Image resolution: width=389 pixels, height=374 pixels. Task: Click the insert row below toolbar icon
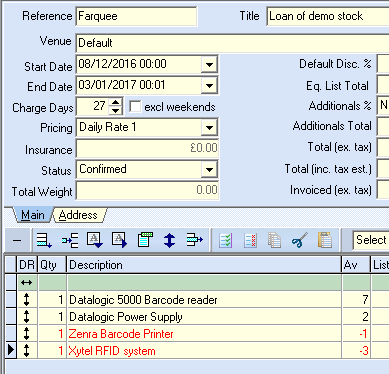pos(44,240)
